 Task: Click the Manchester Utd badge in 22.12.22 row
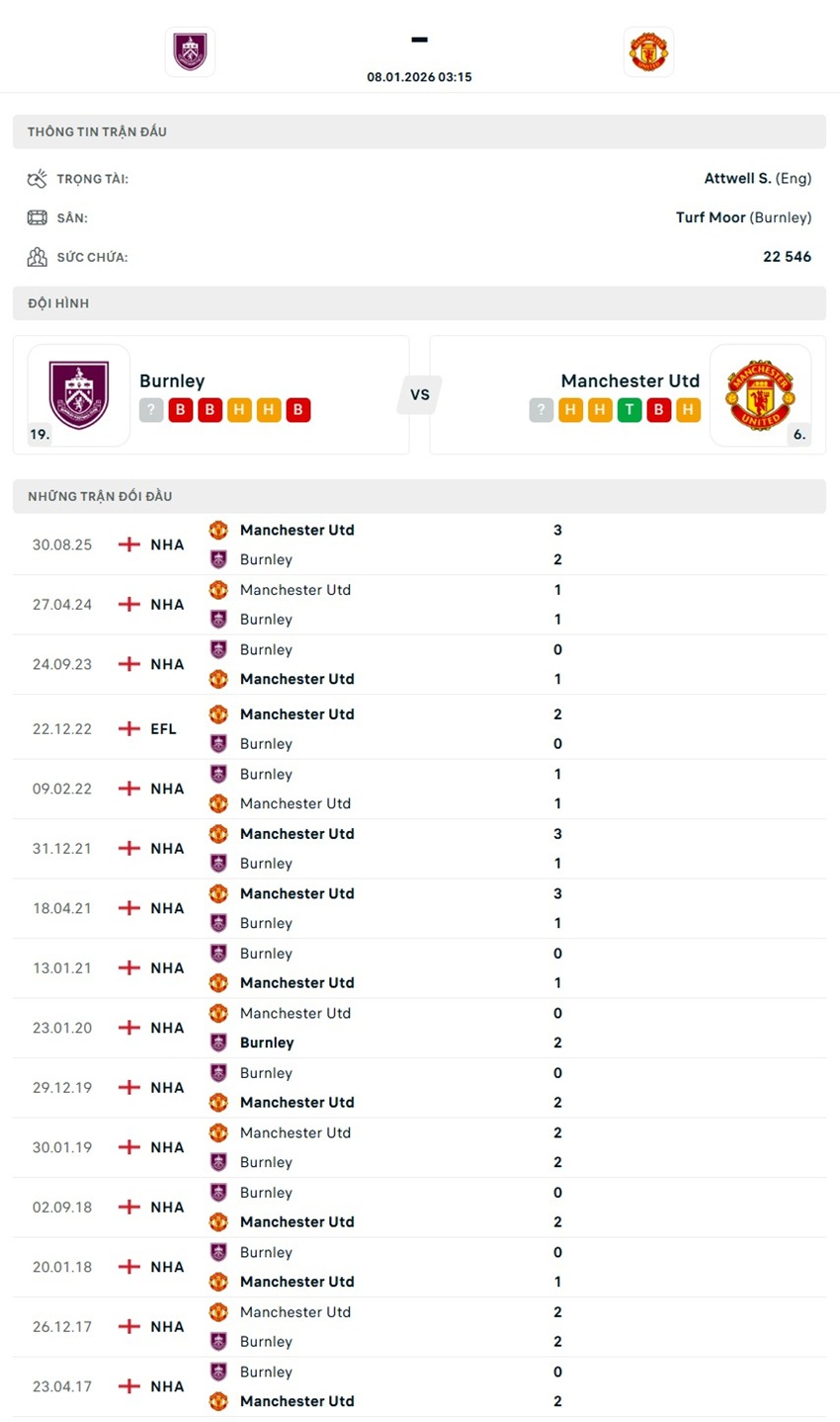218,713
